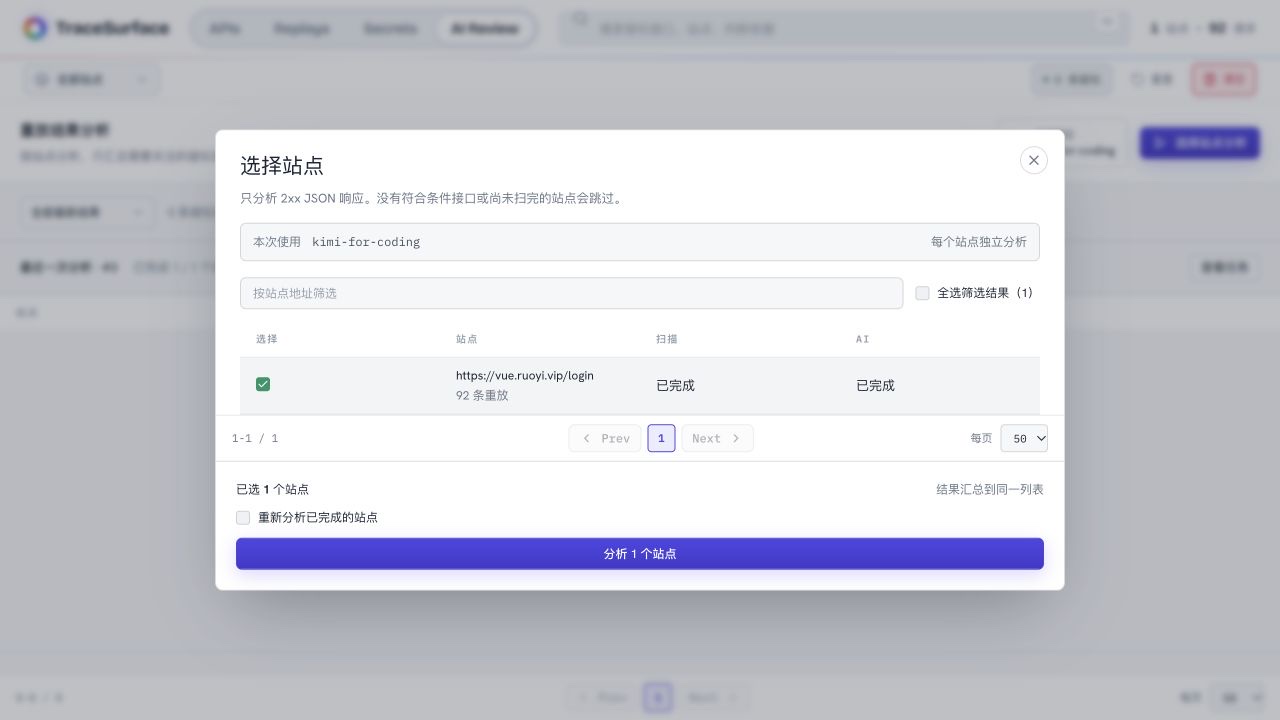Screen dimensions: 1280x720
Task: Toggle the 重新分析已完成的站点 checkbox
Action: coord(243,517)
